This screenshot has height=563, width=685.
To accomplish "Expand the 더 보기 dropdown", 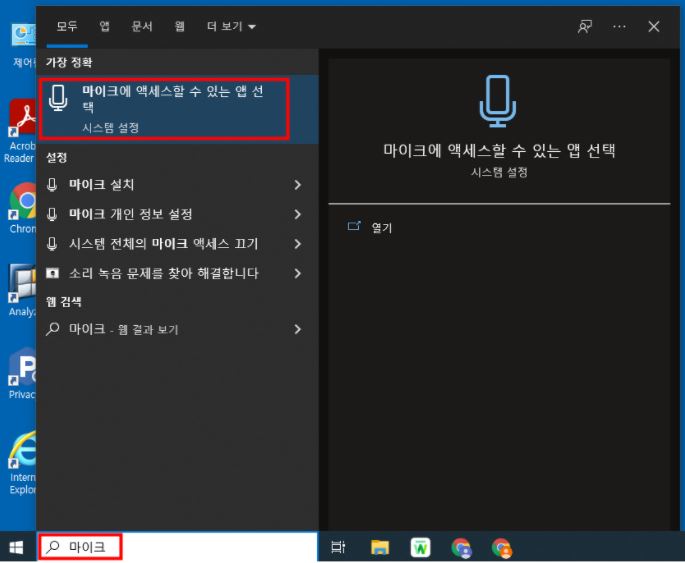I will tap(231, 26).
